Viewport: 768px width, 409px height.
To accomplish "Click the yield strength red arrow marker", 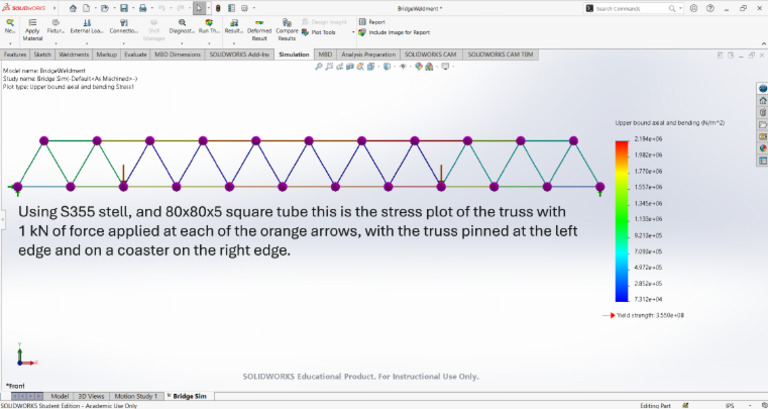I will click(x=609, y=315).
